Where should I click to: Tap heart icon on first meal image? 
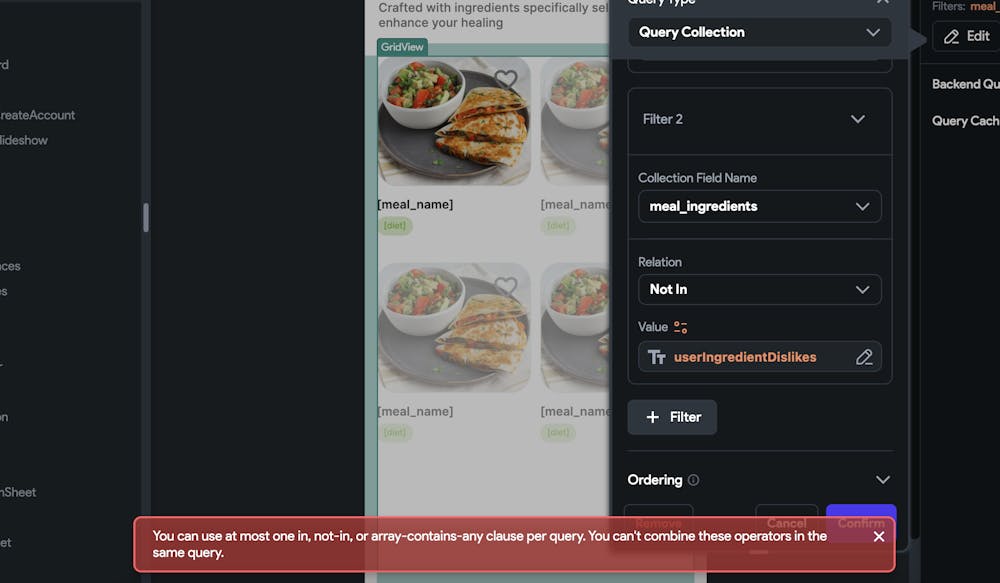506,80
